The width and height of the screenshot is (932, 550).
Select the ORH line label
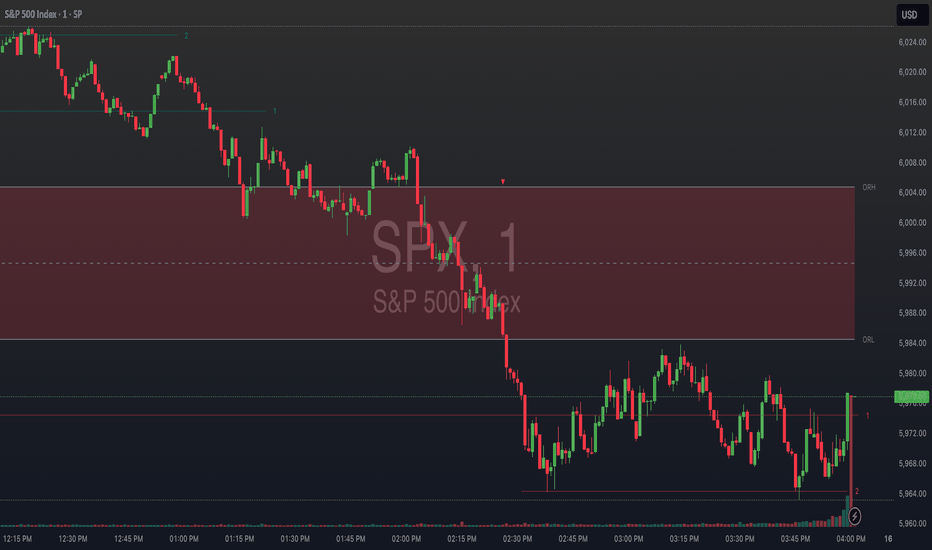pos(868,187)
